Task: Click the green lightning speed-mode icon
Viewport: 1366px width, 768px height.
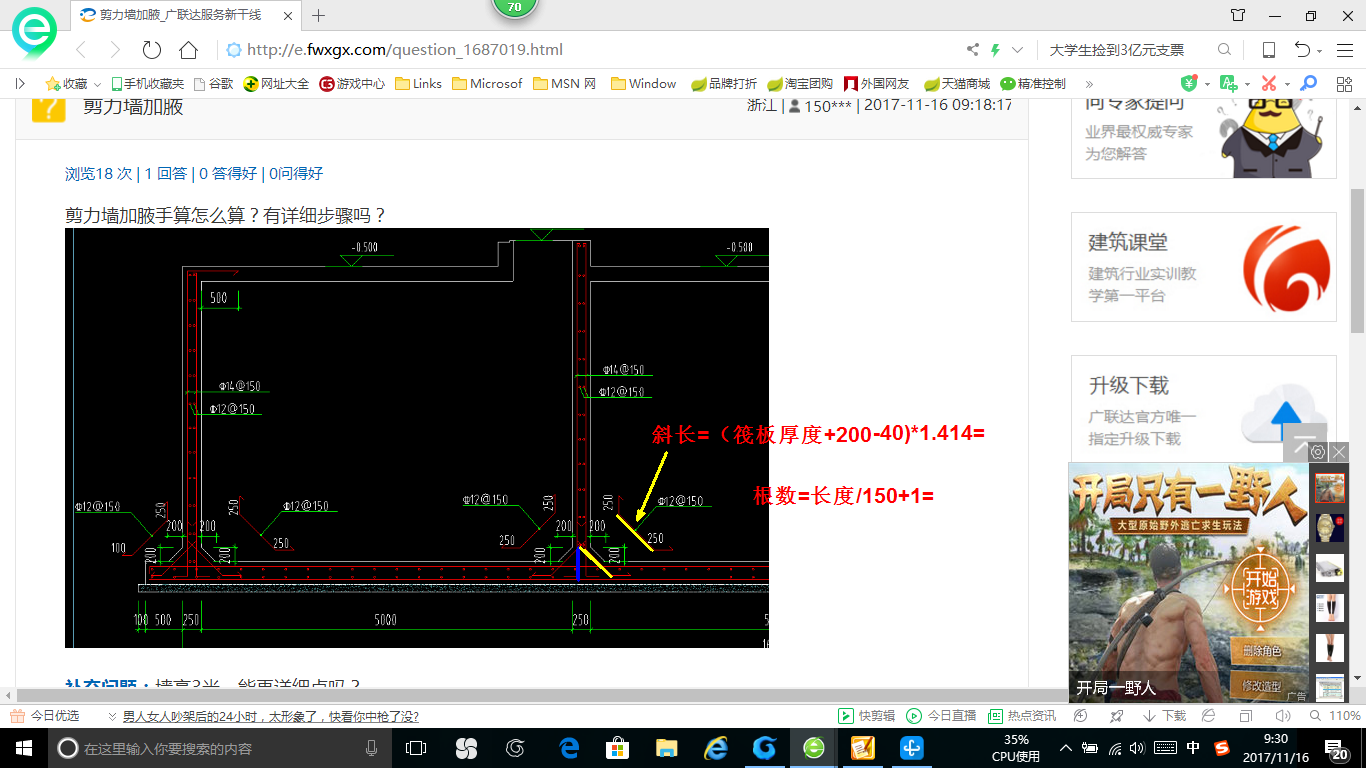Action: [x=995, y=50]
